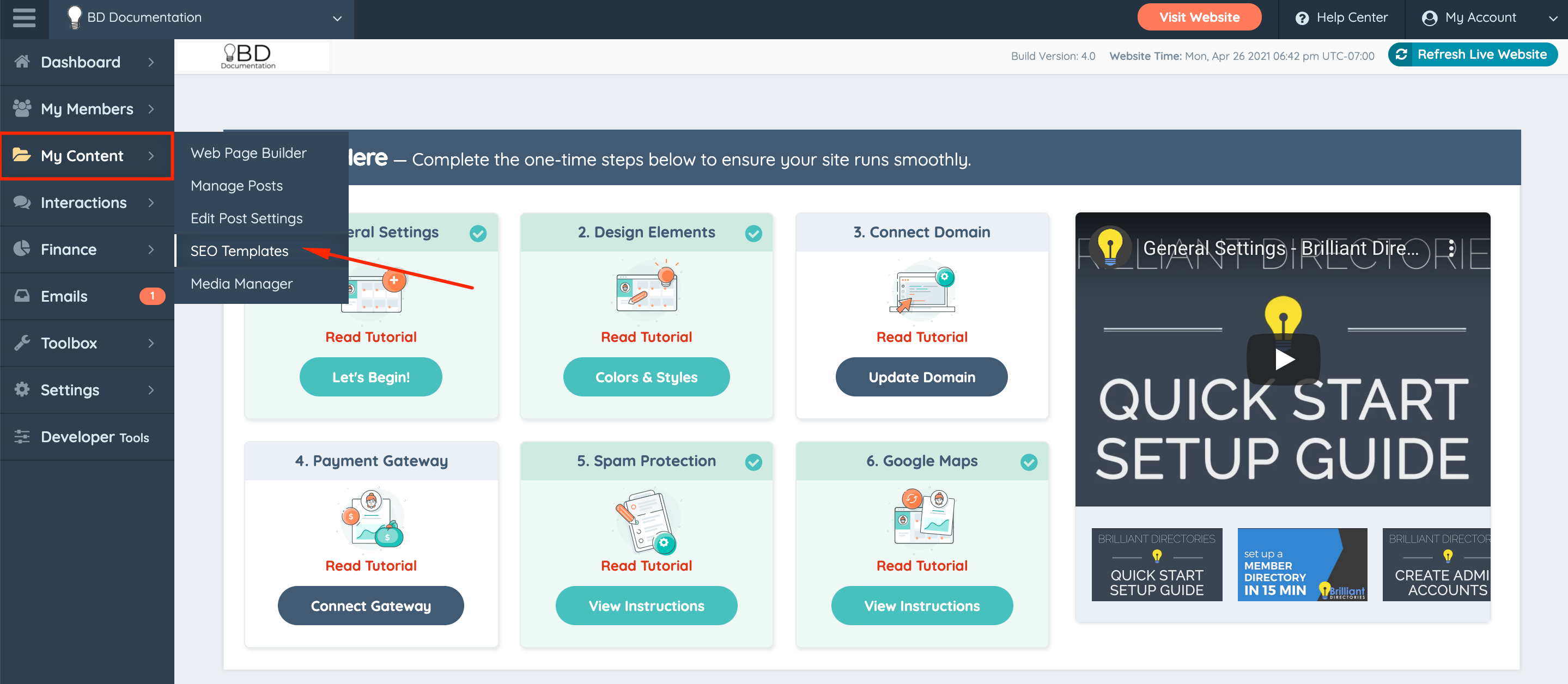Click the Google Maps completed checkmark
1568x684 pixels.
coord(1029,462)
